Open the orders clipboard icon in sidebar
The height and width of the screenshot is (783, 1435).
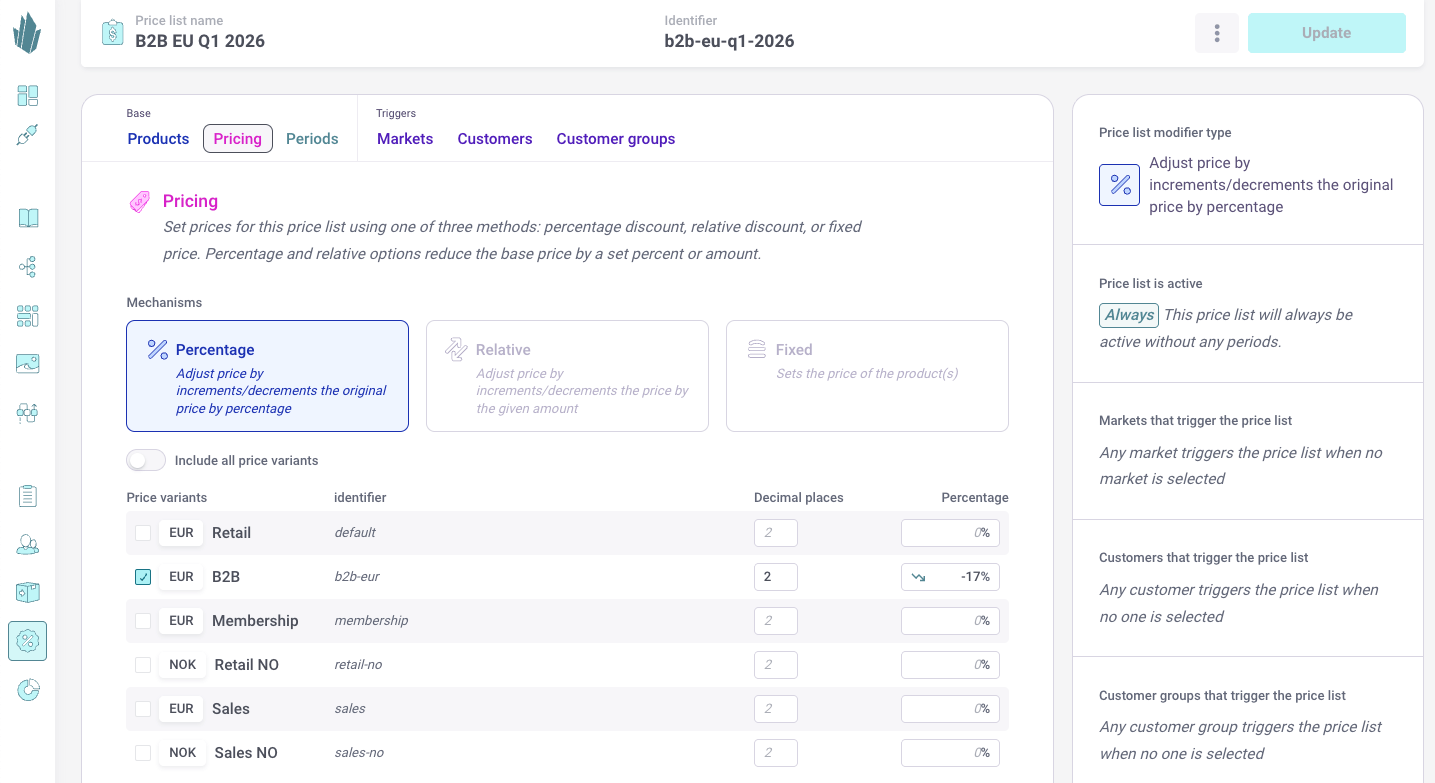click(28, 496)
